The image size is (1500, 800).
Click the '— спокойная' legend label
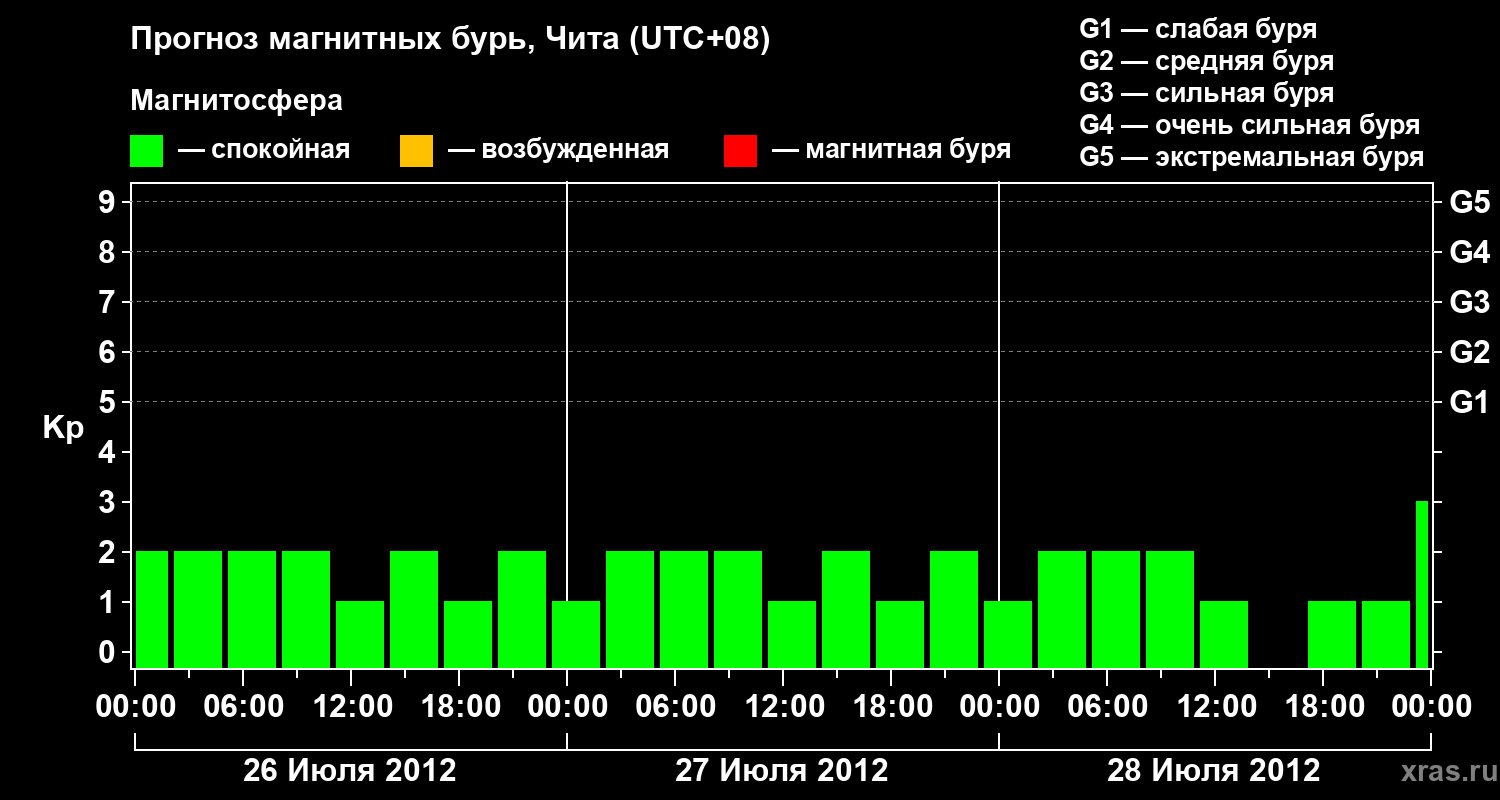pyautogui.click(x=264, y=151)
